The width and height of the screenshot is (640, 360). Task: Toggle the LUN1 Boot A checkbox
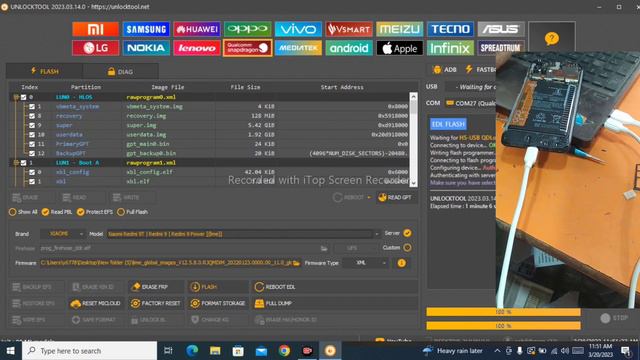(24, 162)
